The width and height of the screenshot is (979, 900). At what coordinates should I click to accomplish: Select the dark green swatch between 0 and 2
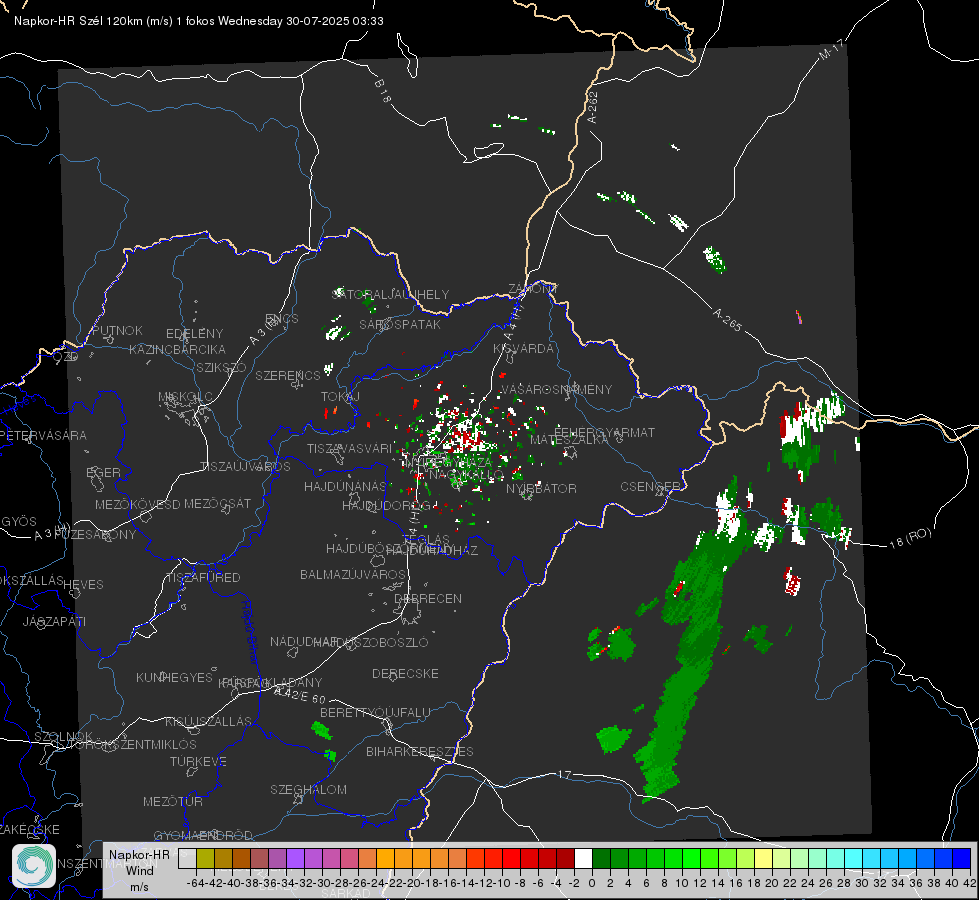pos(601,858)
